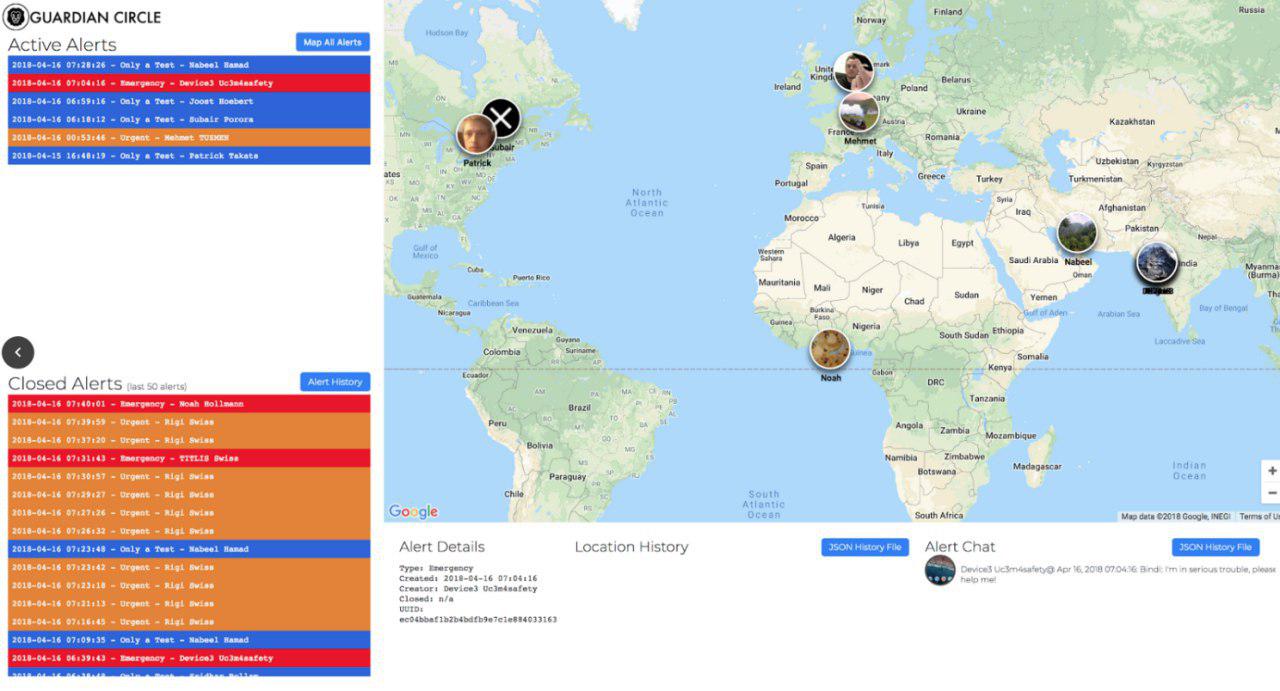Click the "Closed: n/a" line
This screenshot has width=1280, height=691.
[426, 598]
